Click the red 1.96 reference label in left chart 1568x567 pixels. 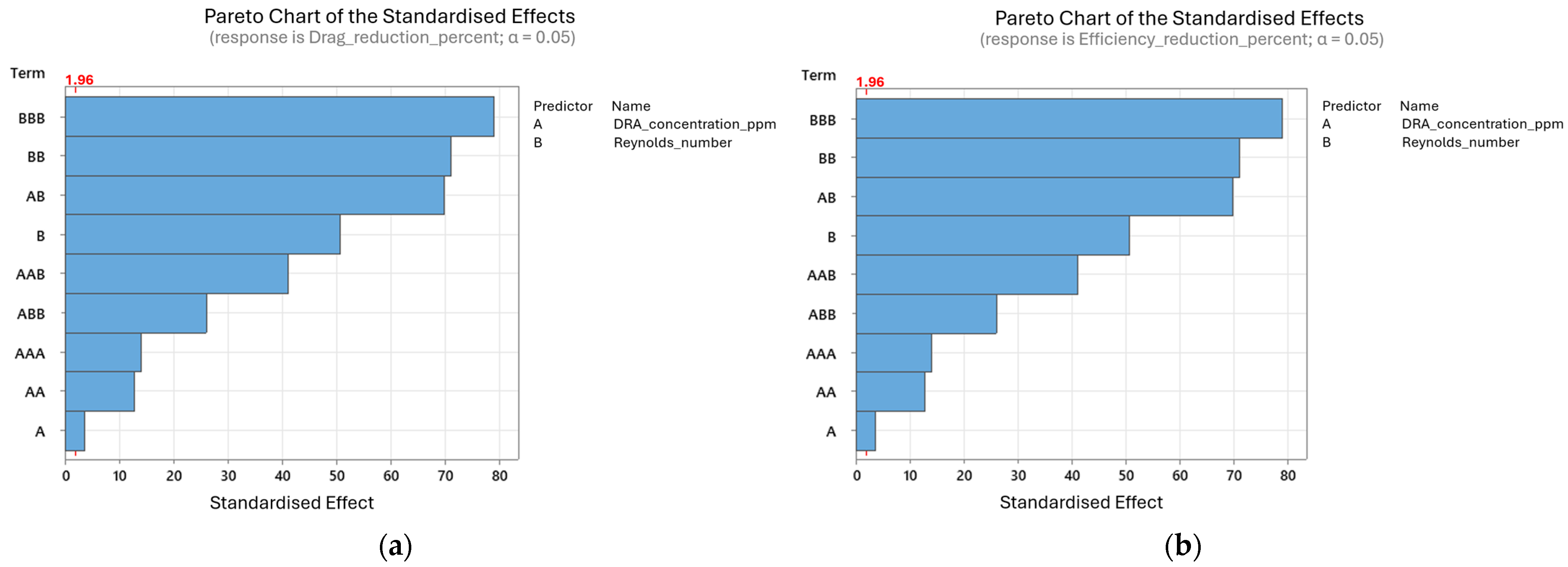(79, 80)
